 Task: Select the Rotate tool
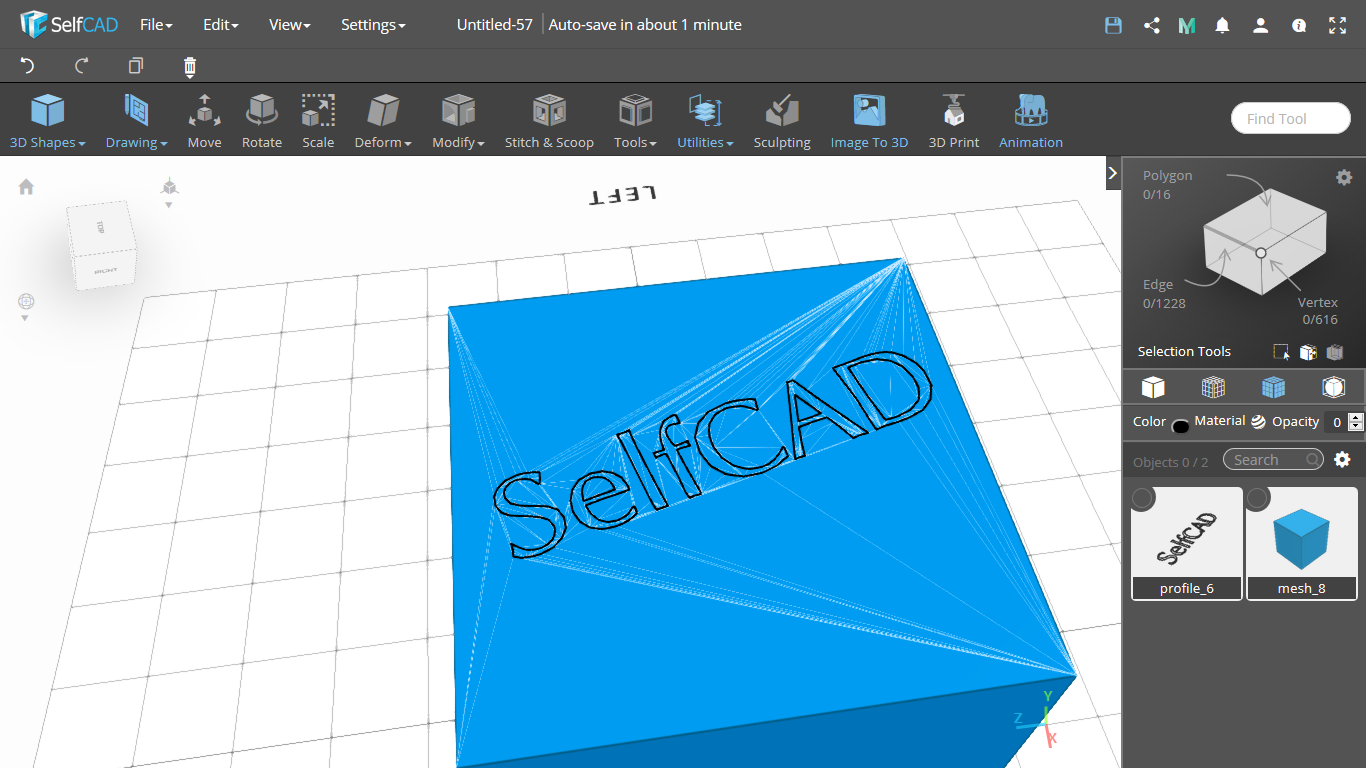pos(262,122)
